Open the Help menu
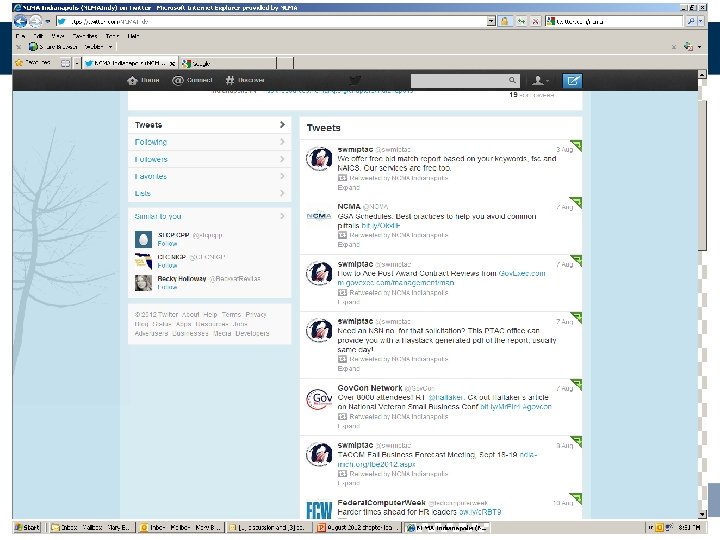 pyautogui.click(x=133, y=36)
